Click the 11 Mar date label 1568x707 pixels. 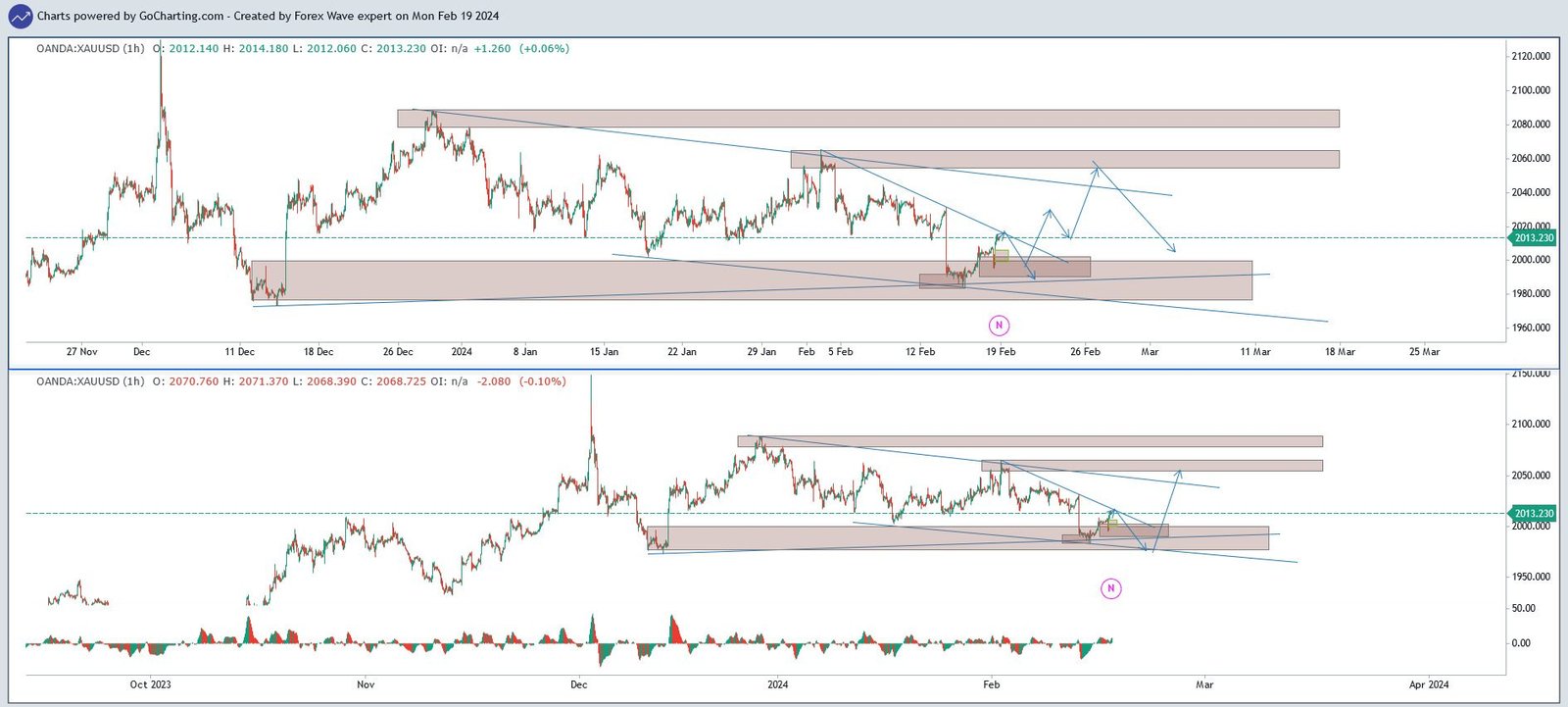point(1255,352)
